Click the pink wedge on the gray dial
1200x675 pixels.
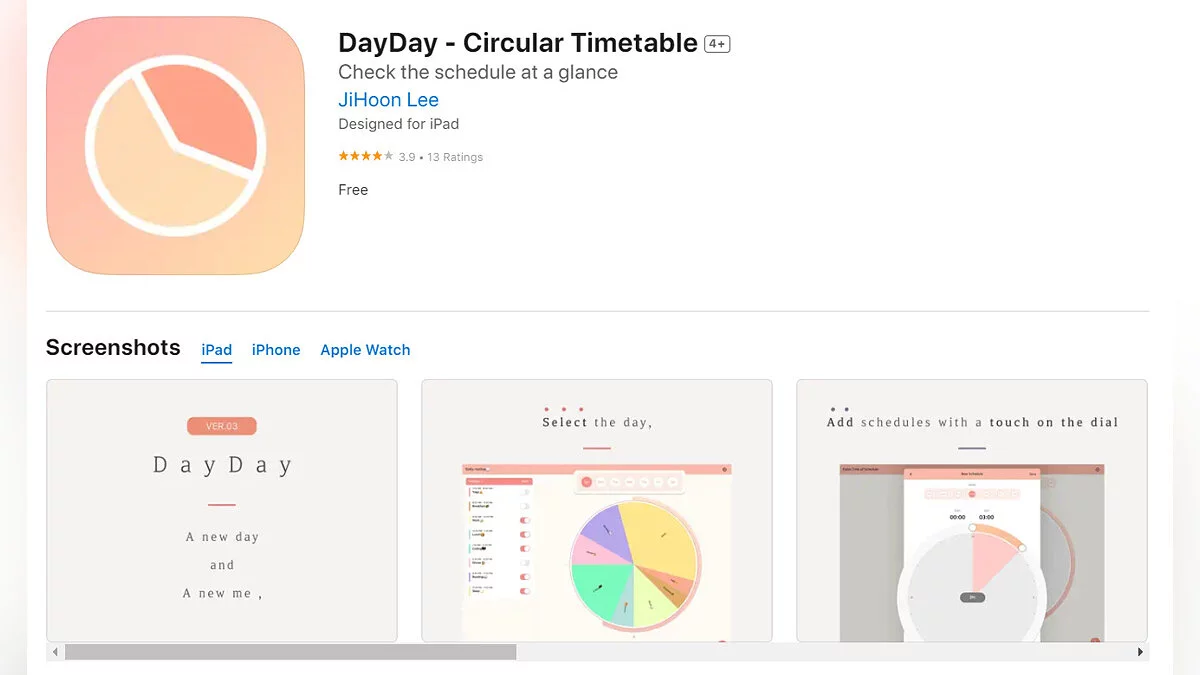pyautogui.click(x=990, y=563)
